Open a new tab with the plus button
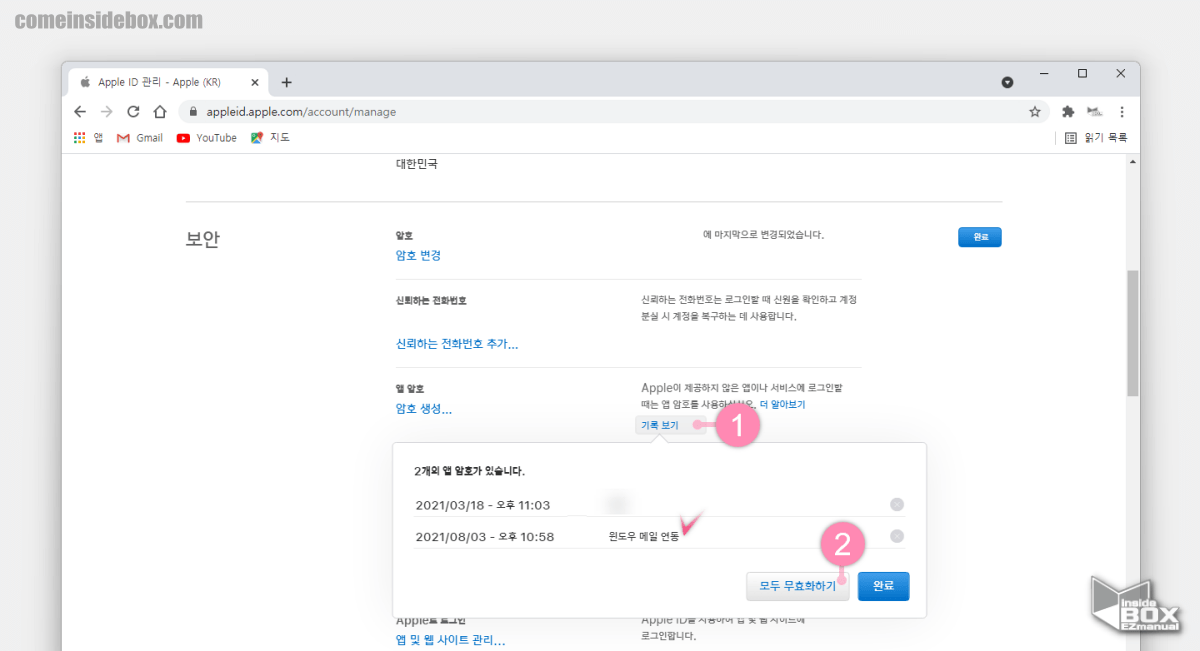The image size is (1200, 651). pos(286,82)
